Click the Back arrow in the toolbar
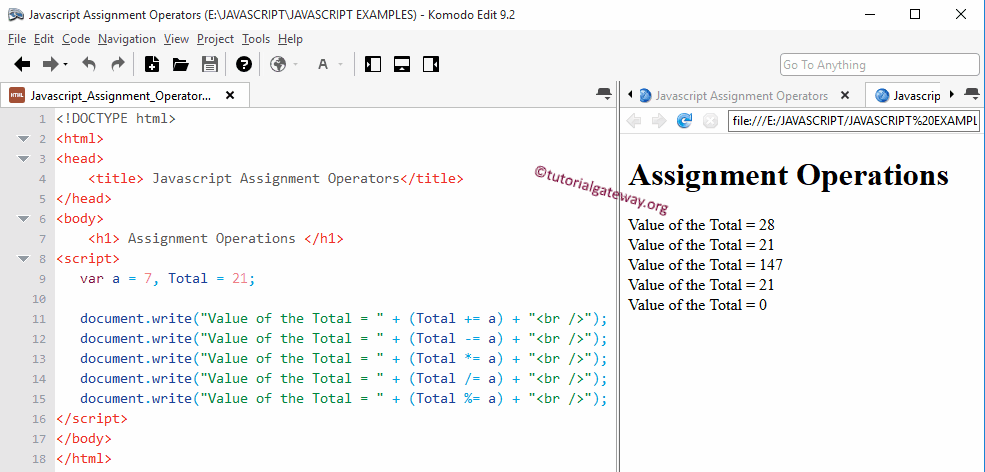985x472 pixels. (22, 64)
